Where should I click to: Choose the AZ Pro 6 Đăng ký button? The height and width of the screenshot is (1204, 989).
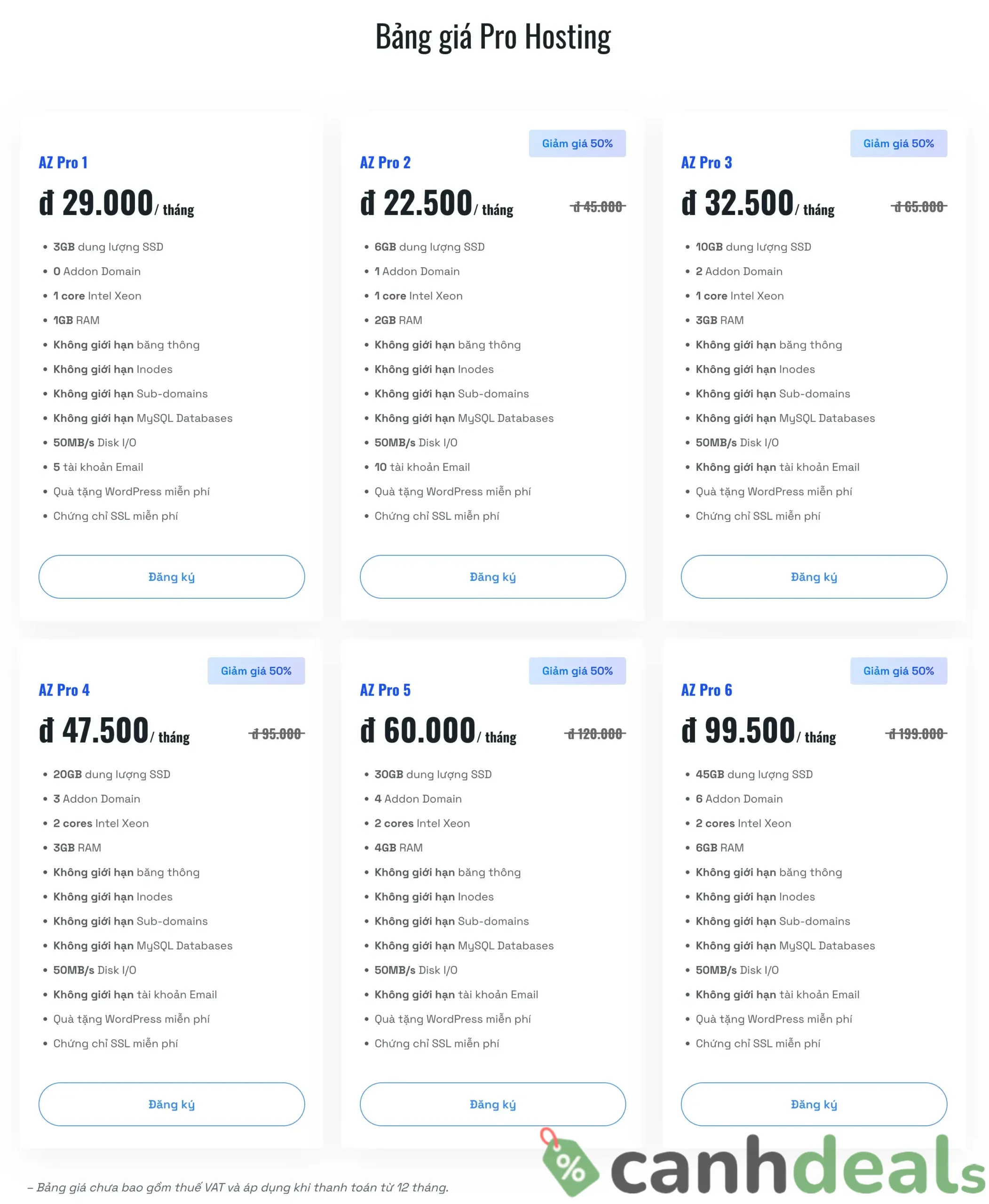point(814,1104)
